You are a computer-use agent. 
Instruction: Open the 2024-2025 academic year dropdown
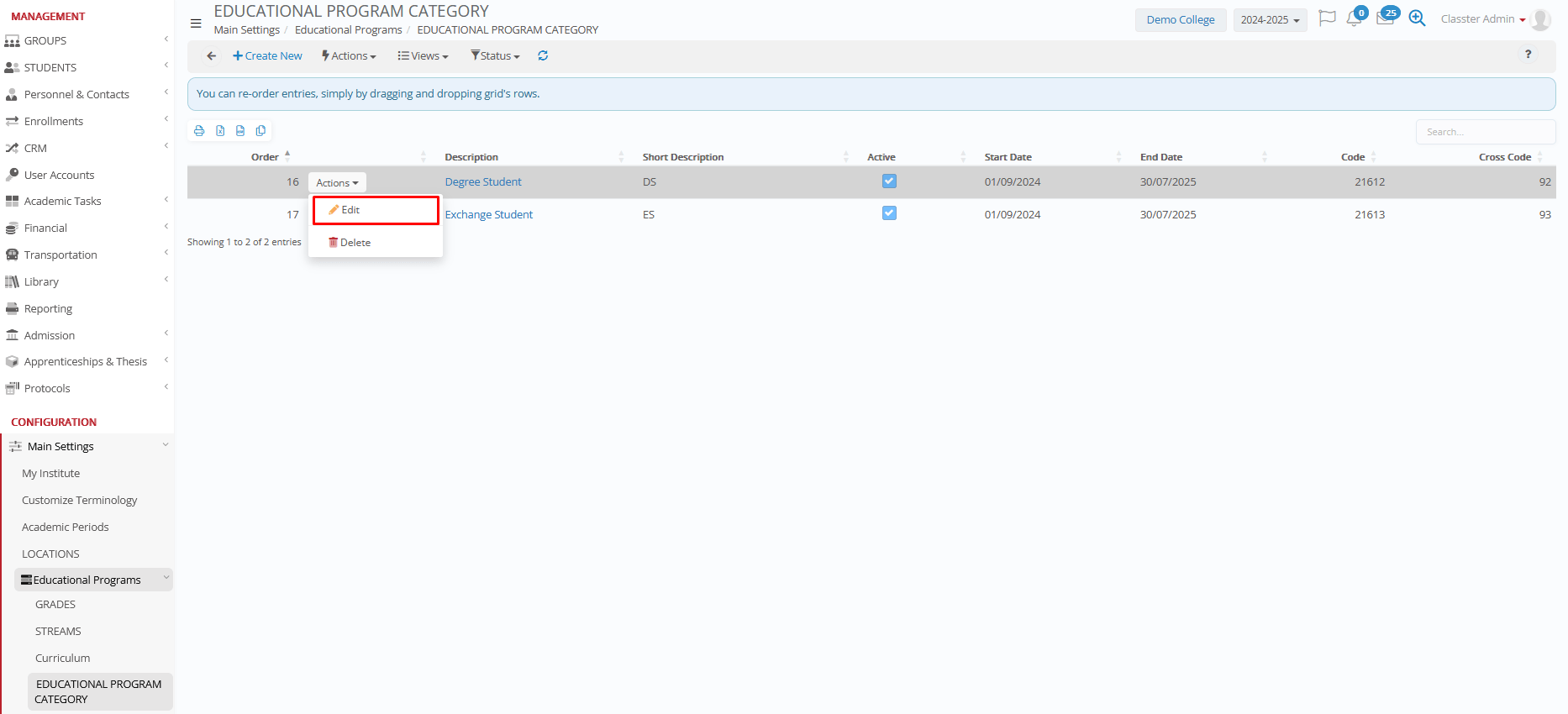(1270, 20)
